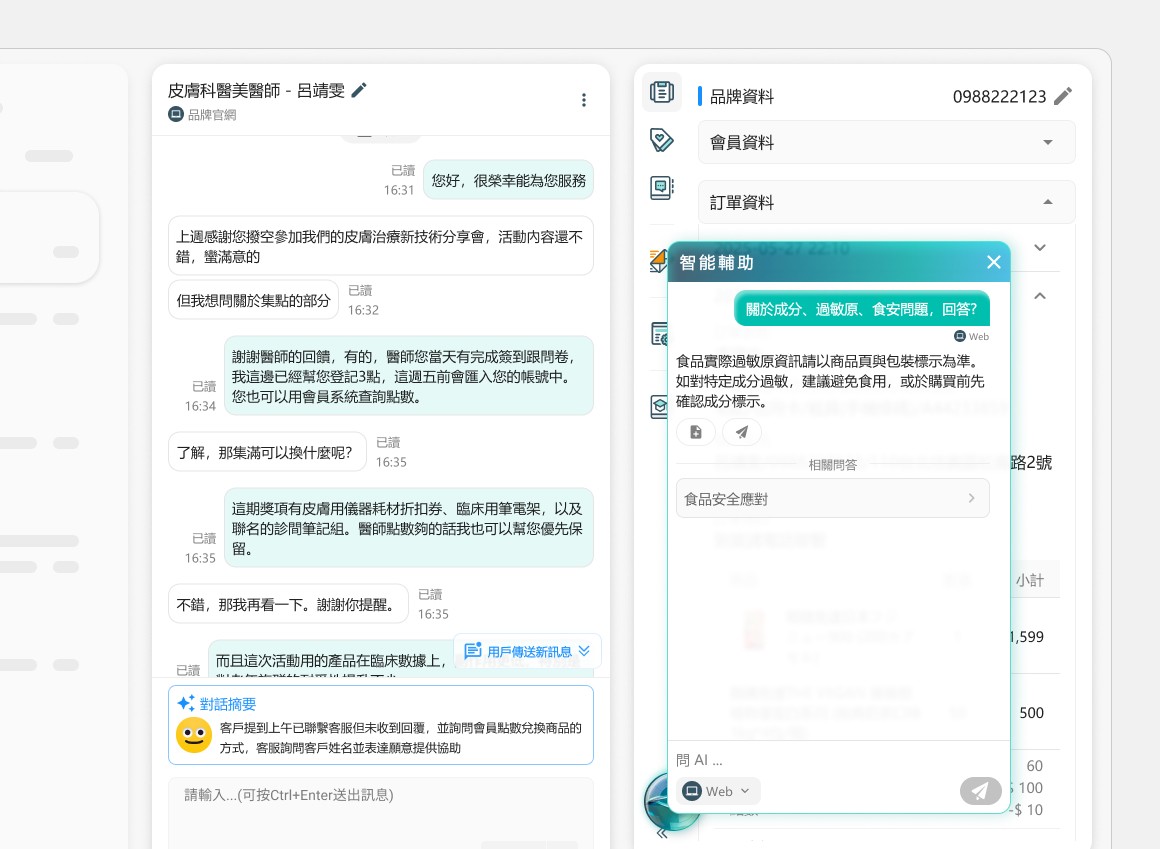Screen dimensions: 1160x849
Task: Click the 問 AI input field
Action: point(838,760)
